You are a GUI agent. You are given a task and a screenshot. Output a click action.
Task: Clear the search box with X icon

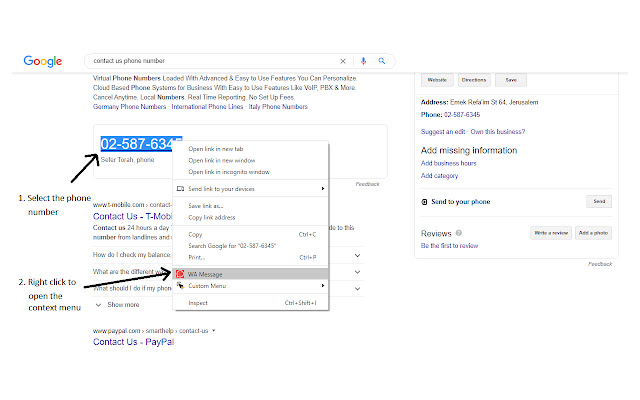343,61
